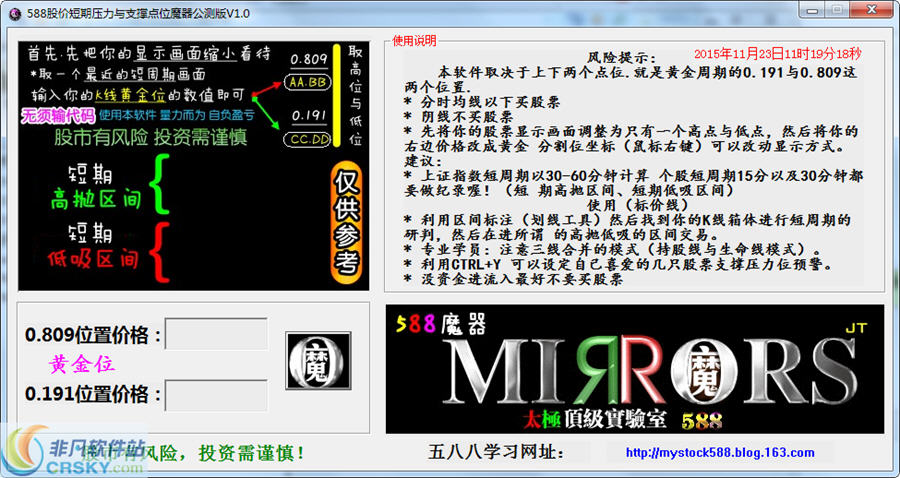The image size is (900, 478).
Task: Click the 股市有风险 投资需谨慎 green text
Action: click(151, 138)
